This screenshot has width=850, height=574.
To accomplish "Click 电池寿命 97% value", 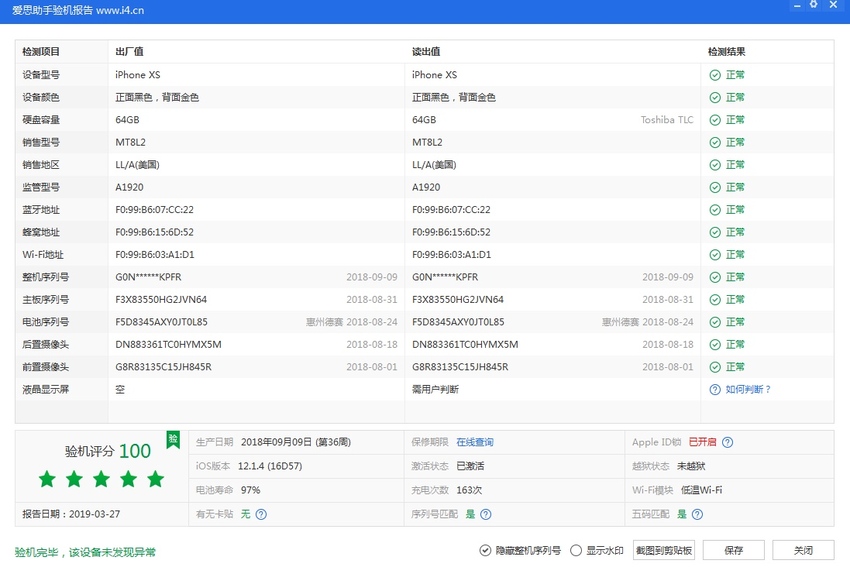I will point(250,491).
